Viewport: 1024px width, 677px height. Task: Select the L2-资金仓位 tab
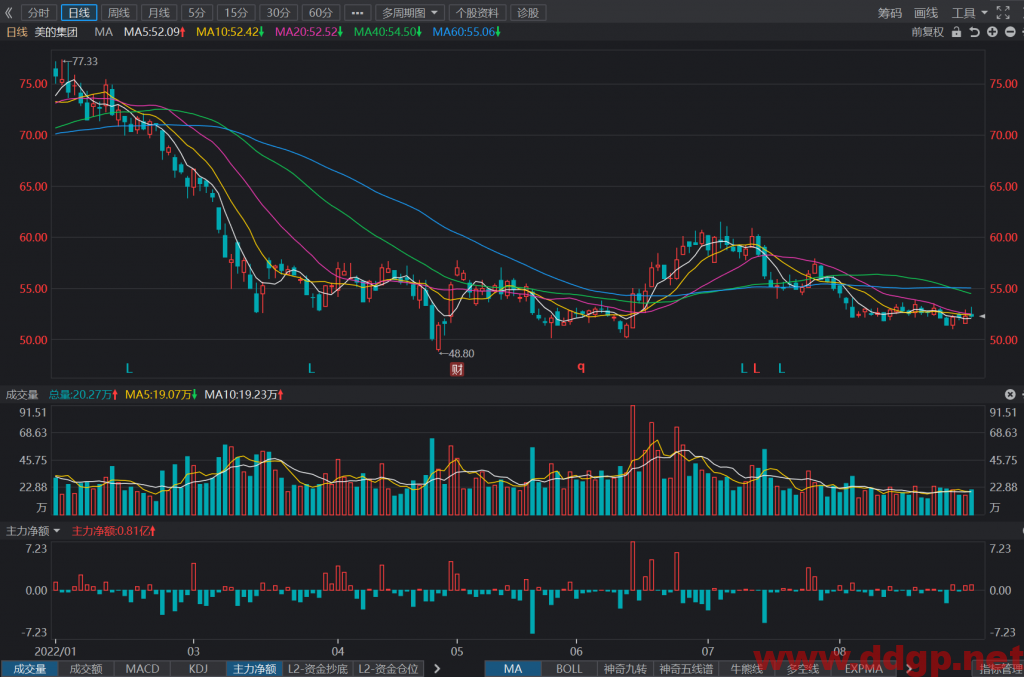[389, 669]
